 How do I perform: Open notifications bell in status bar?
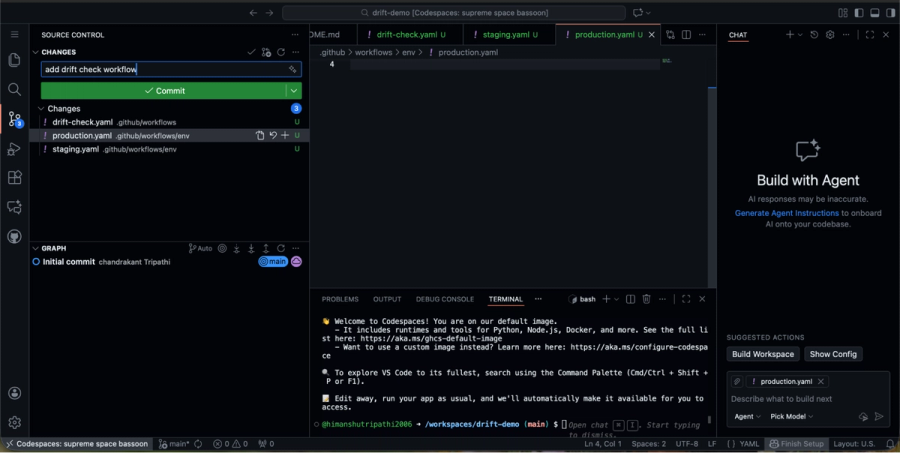click(890, 444)
